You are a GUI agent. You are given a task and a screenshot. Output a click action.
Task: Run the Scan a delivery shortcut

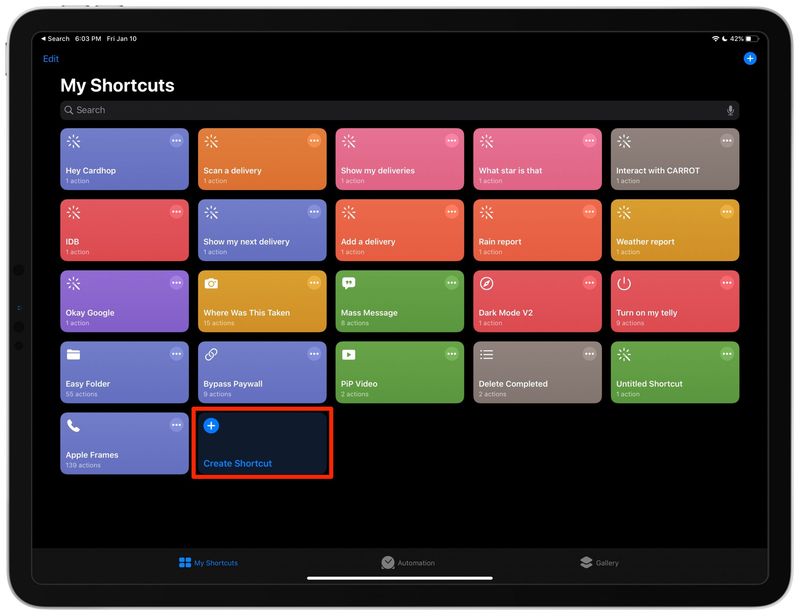262,159
